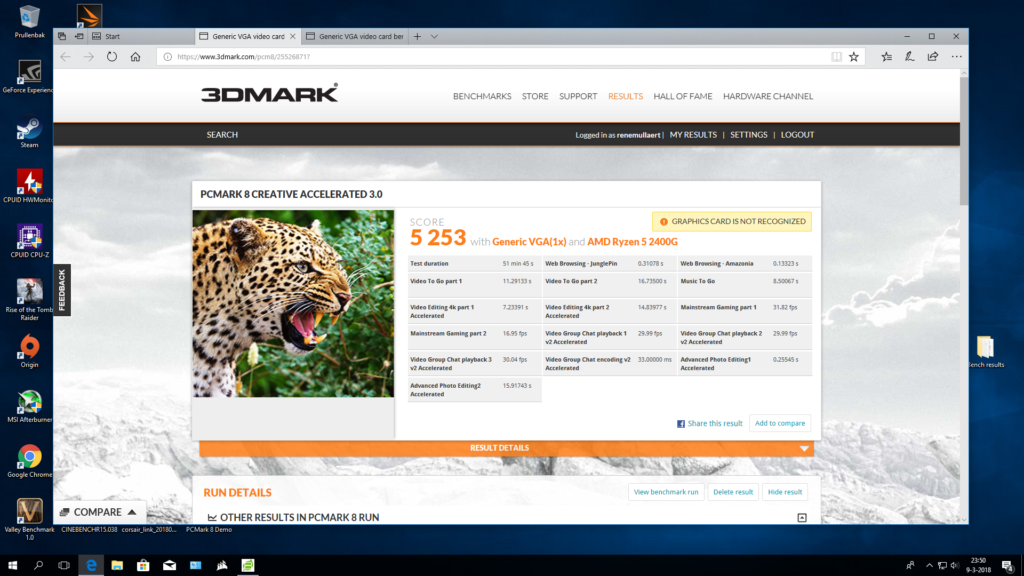
Task: Open the RESULTS menu item
Action: click(625, 96)
